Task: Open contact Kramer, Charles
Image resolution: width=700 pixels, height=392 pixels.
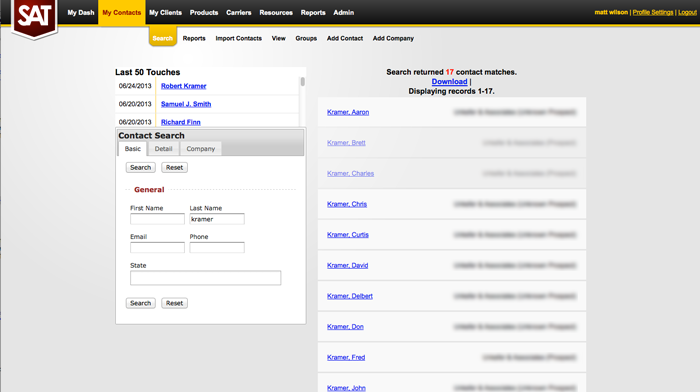Action: [350, 173]
